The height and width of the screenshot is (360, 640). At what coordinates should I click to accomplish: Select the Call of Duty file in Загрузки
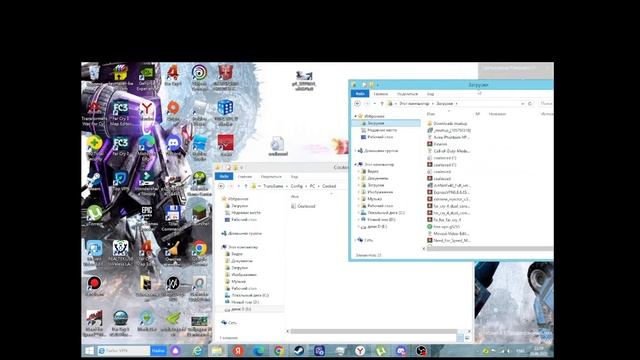point(449,151)
